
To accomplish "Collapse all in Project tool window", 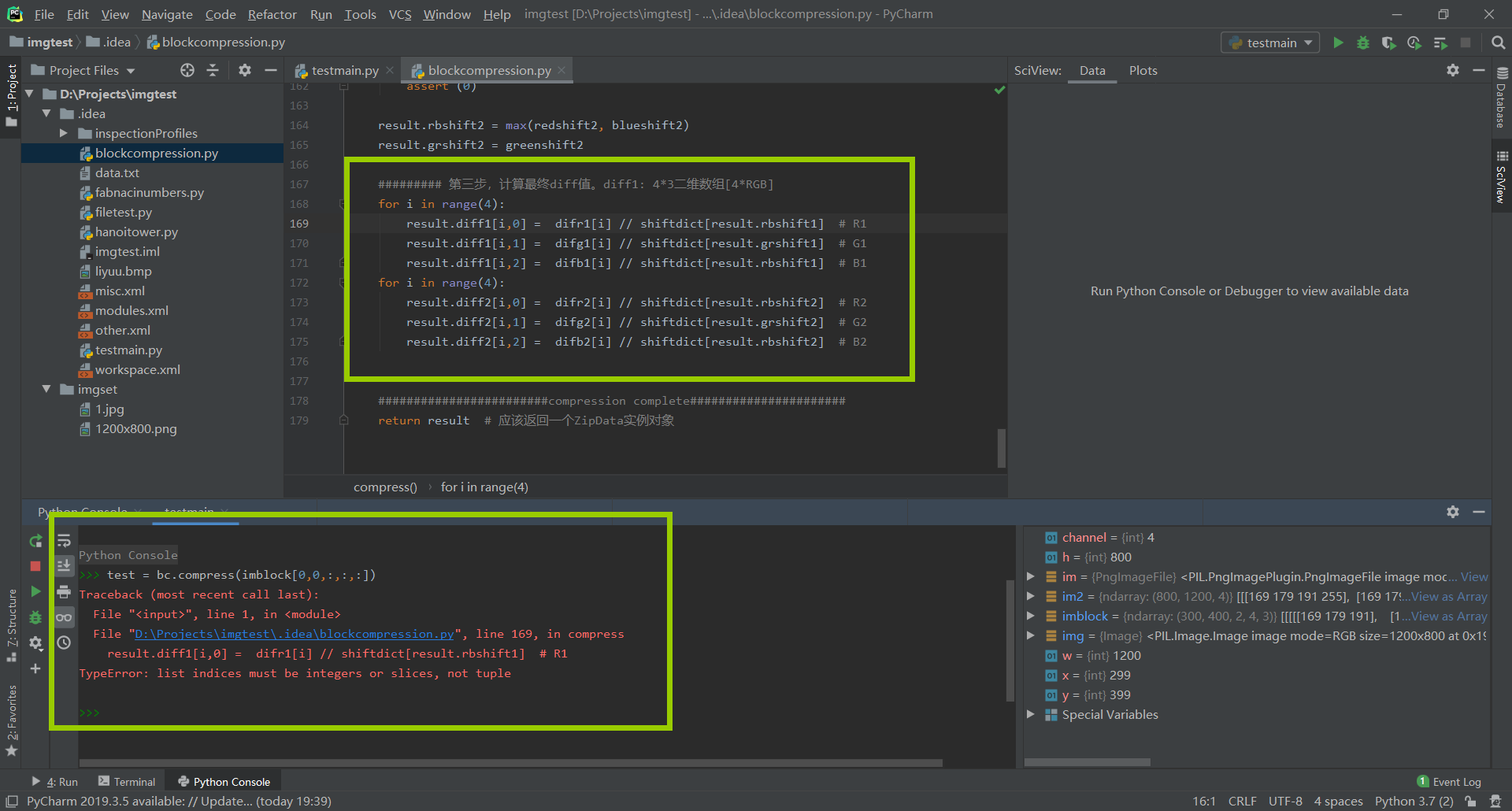I will click(213, 70).
